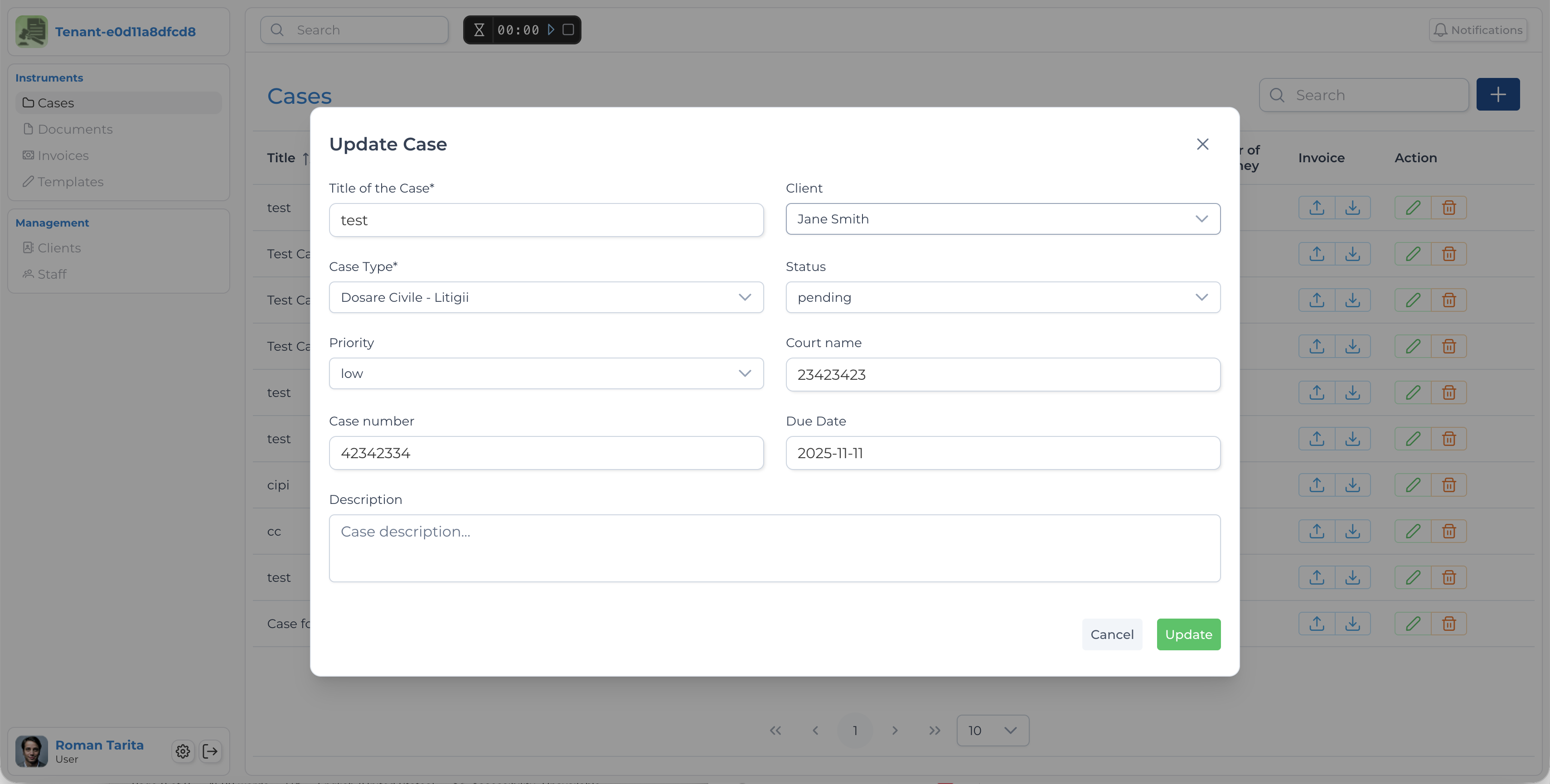1550x784 pixels.
Task: Click the timer stop square icon
Action: [568, 29]
